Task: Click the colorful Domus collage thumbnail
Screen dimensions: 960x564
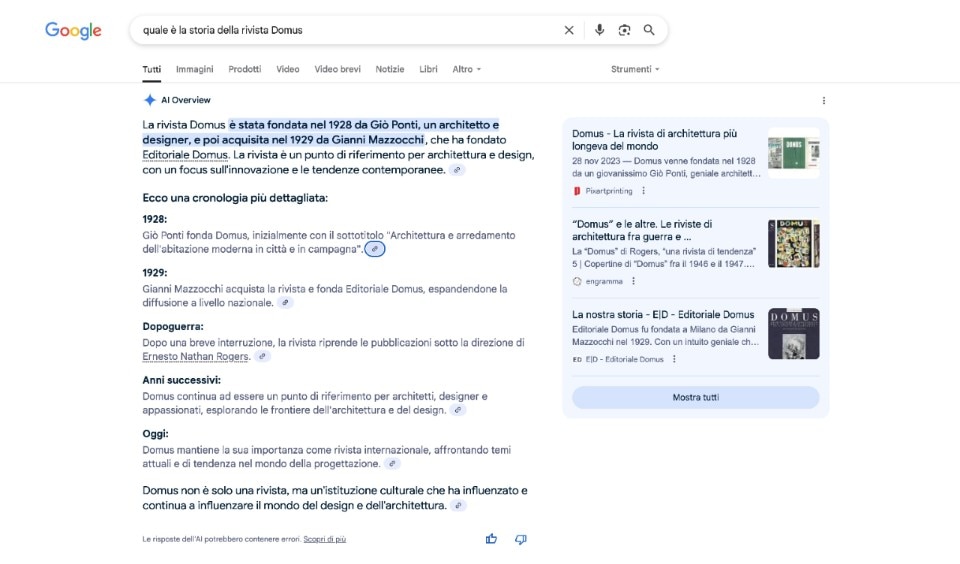Action: click(793, 244)
